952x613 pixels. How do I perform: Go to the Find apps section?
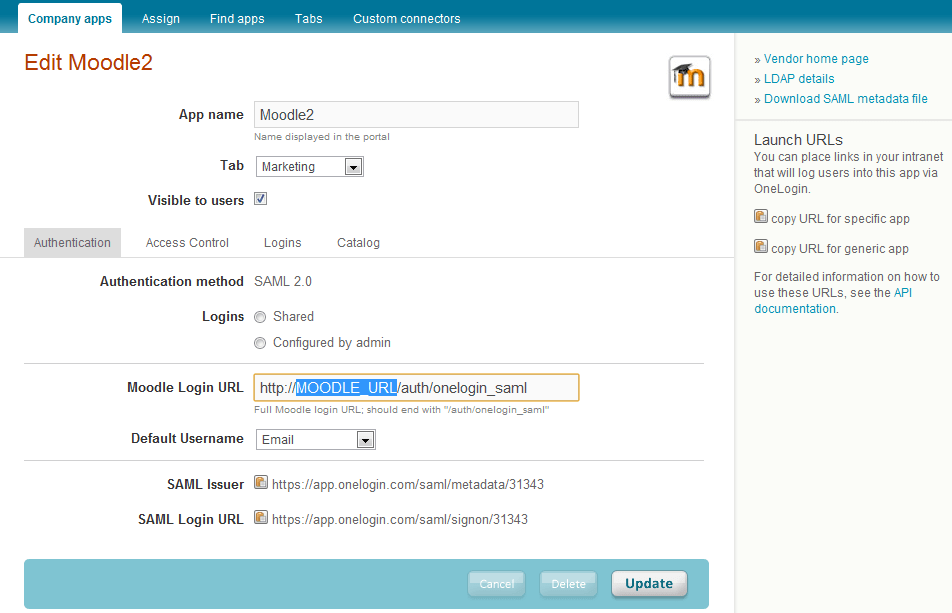[x=237, y=18]
